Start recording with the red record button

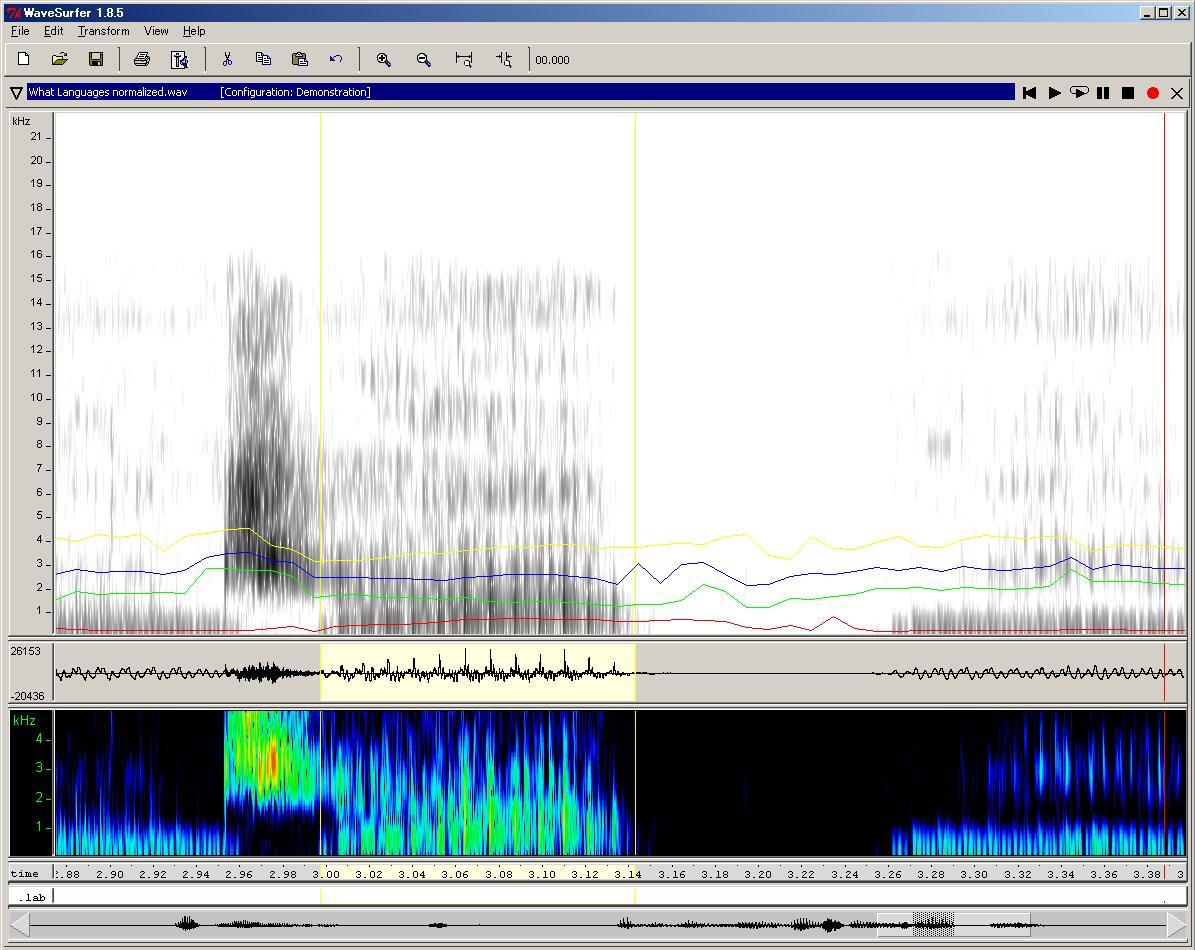1152,93
